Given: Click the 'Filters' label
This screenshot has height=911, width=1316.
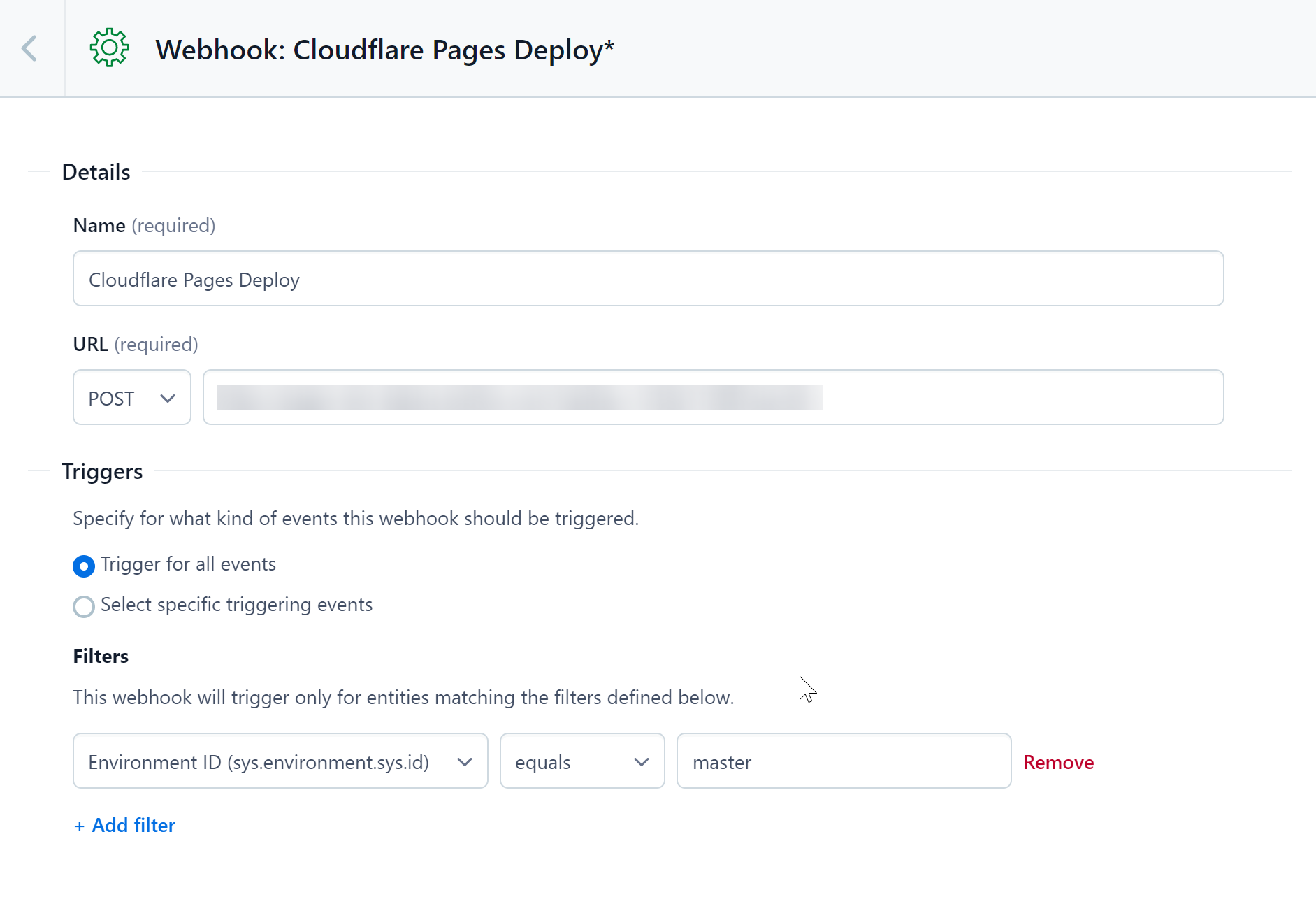Looking at the screenshot, I should 100,656.
